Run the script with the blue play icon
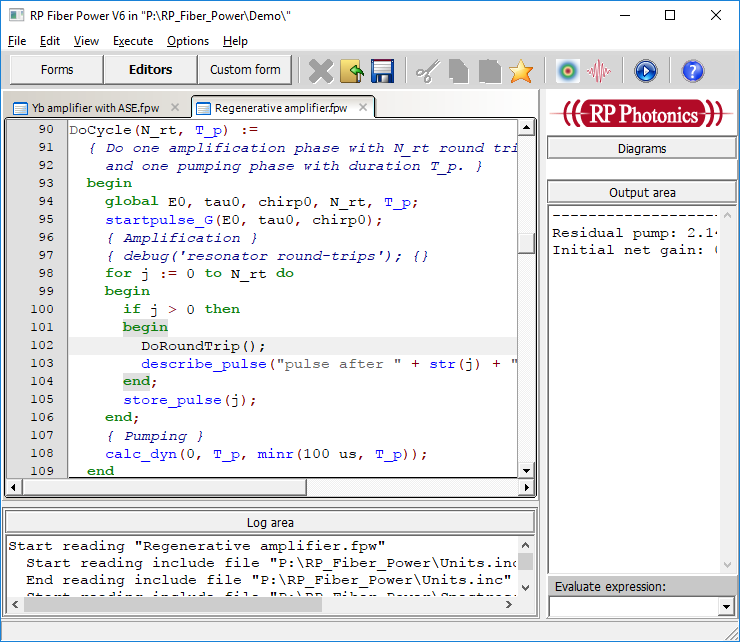740x642 pixels. pos(645,71)
